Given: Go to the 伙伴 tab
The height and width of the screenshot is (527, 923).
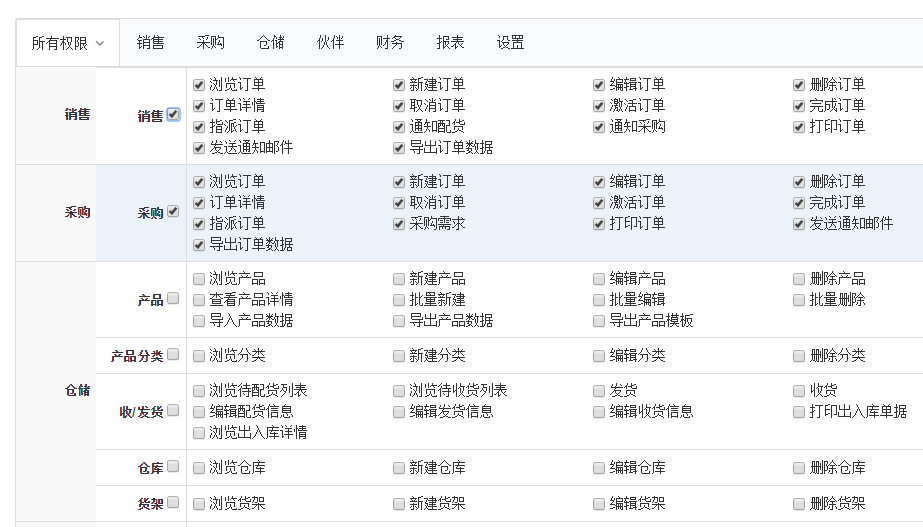Looking at the screenshot, I should tap(331, 43).
